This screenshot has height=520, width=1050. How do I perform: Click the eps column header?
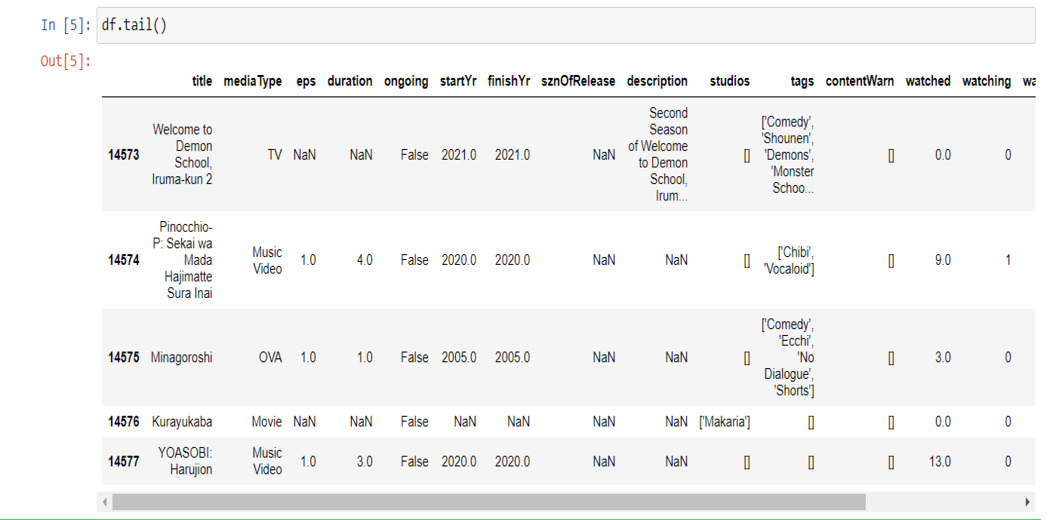point(306,81)
